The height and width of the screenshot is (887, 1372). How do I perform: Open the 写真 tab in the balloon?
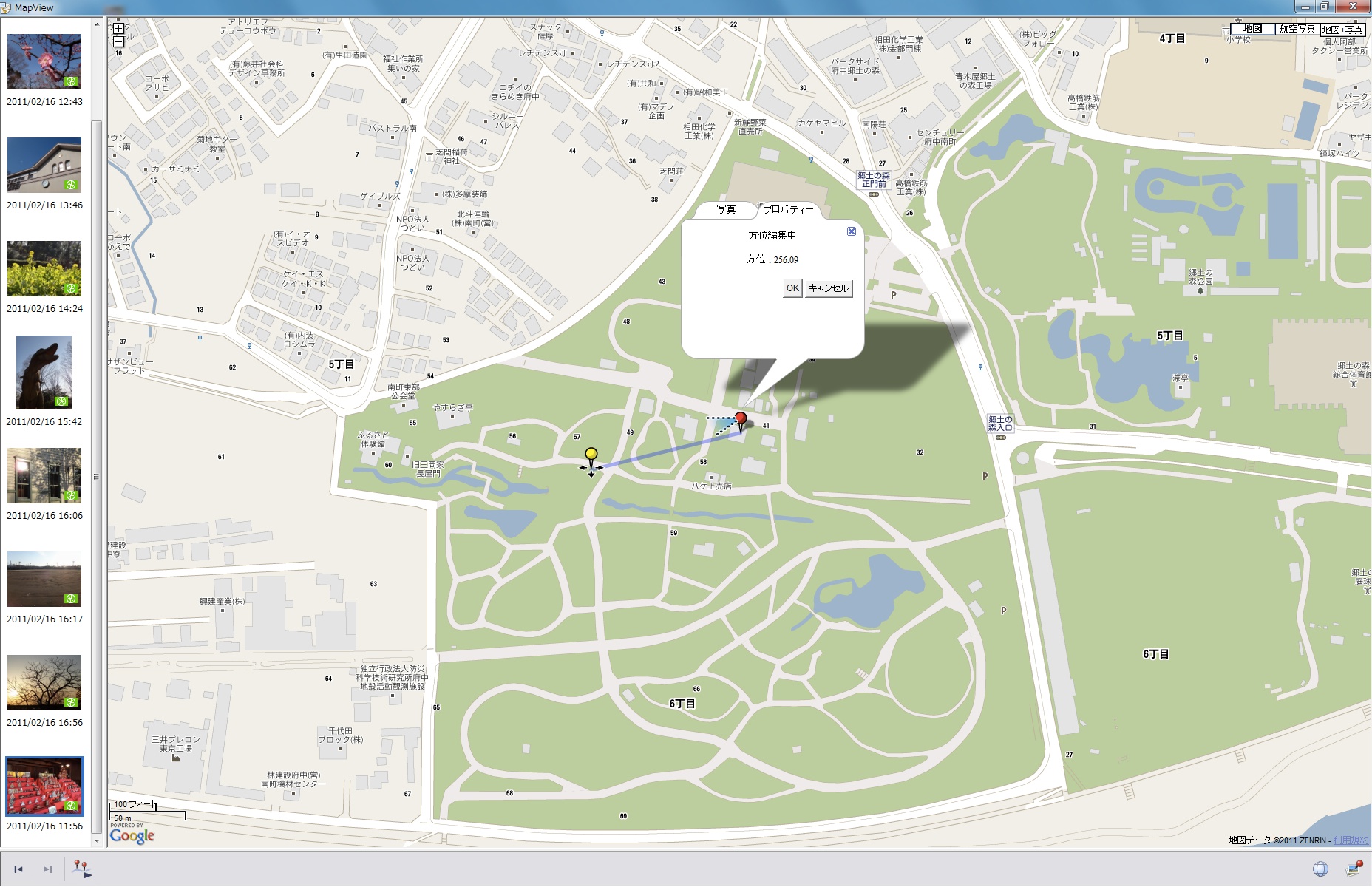[726, 210]
